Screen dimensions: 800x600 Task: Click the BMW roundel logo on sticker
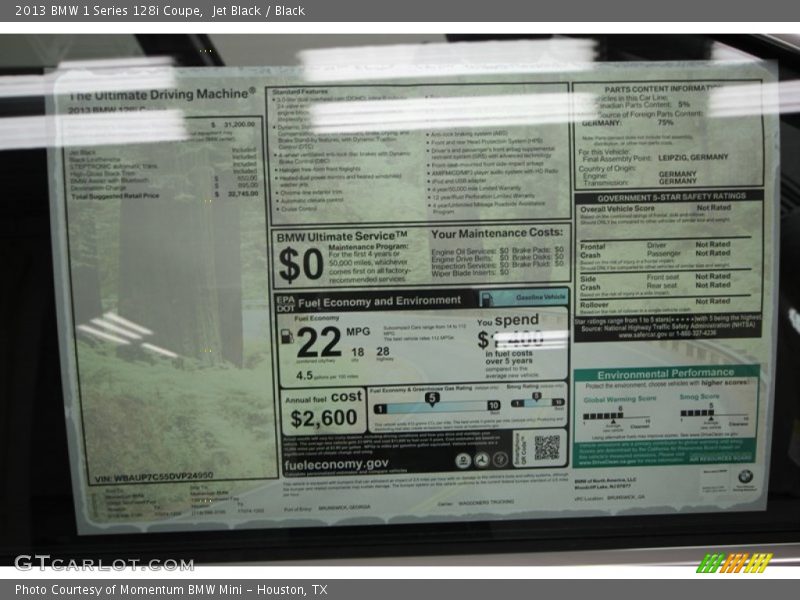[x=744, y=481]
